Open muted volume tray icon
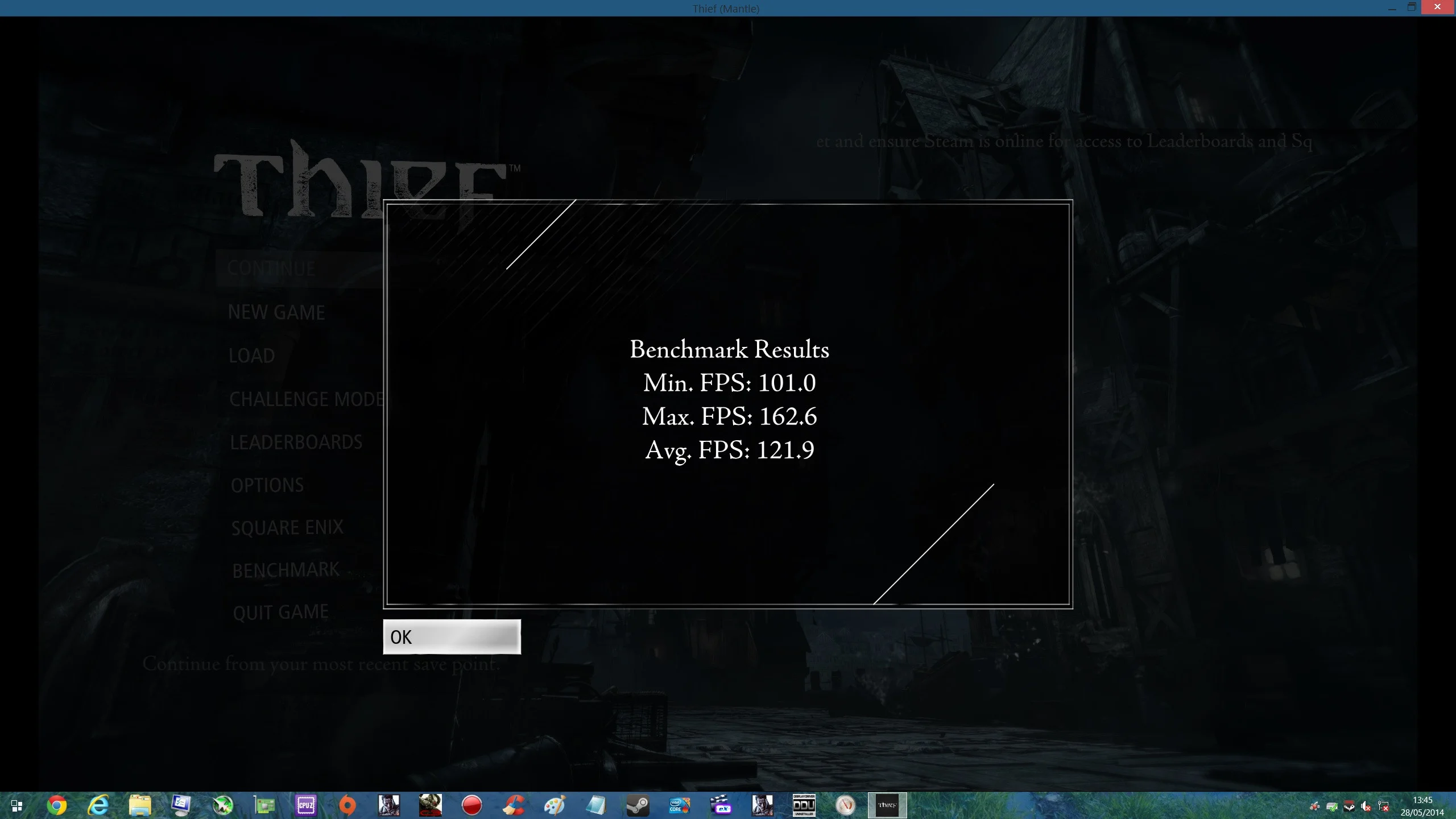The height and width of the screenshot is (819, 1456). (1366, 806)
